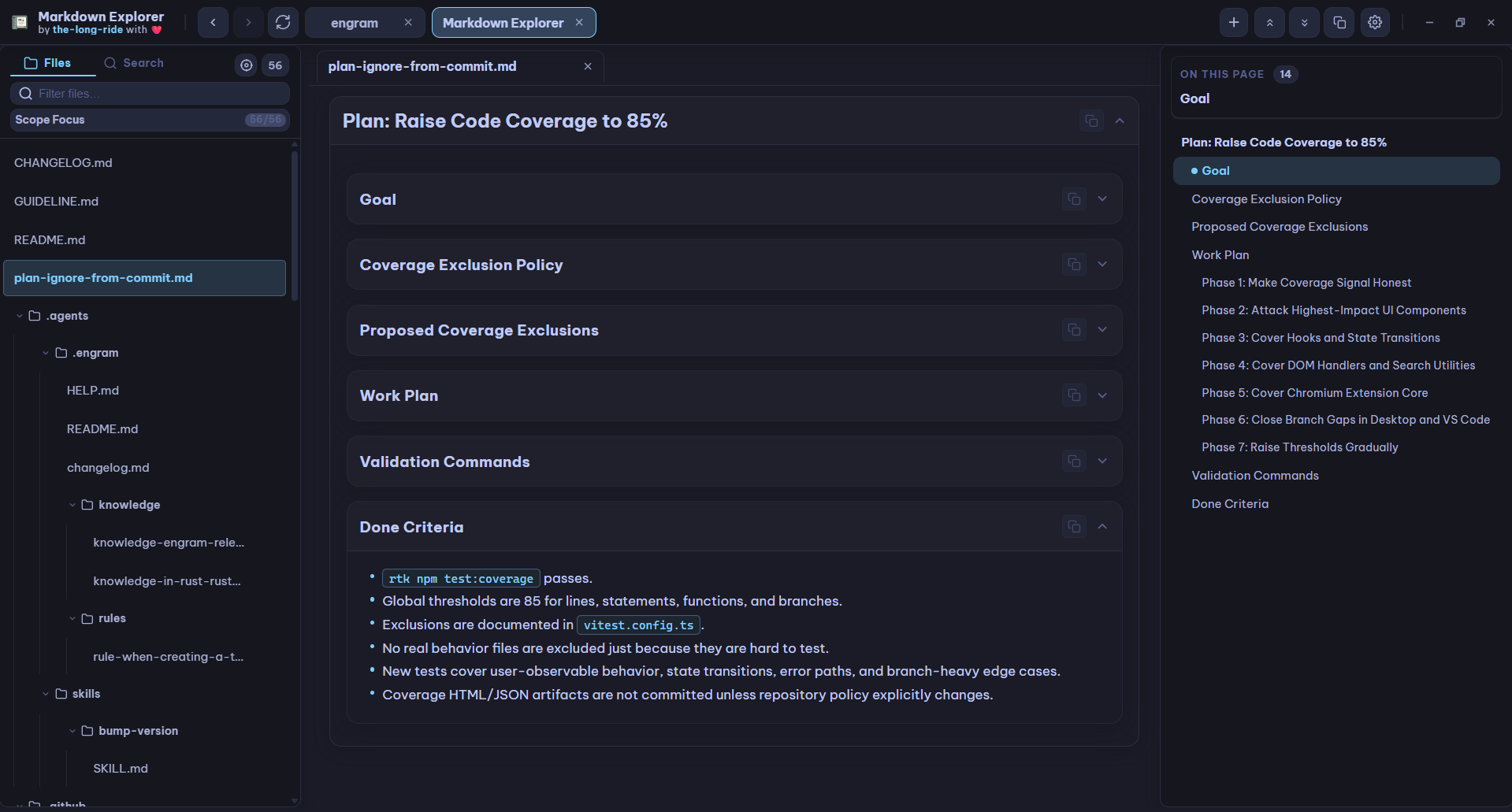Jump to Coverage Exclusion Policy in outline
Viewport: 1512px width, 812px height.
(x=1266, y=199)
